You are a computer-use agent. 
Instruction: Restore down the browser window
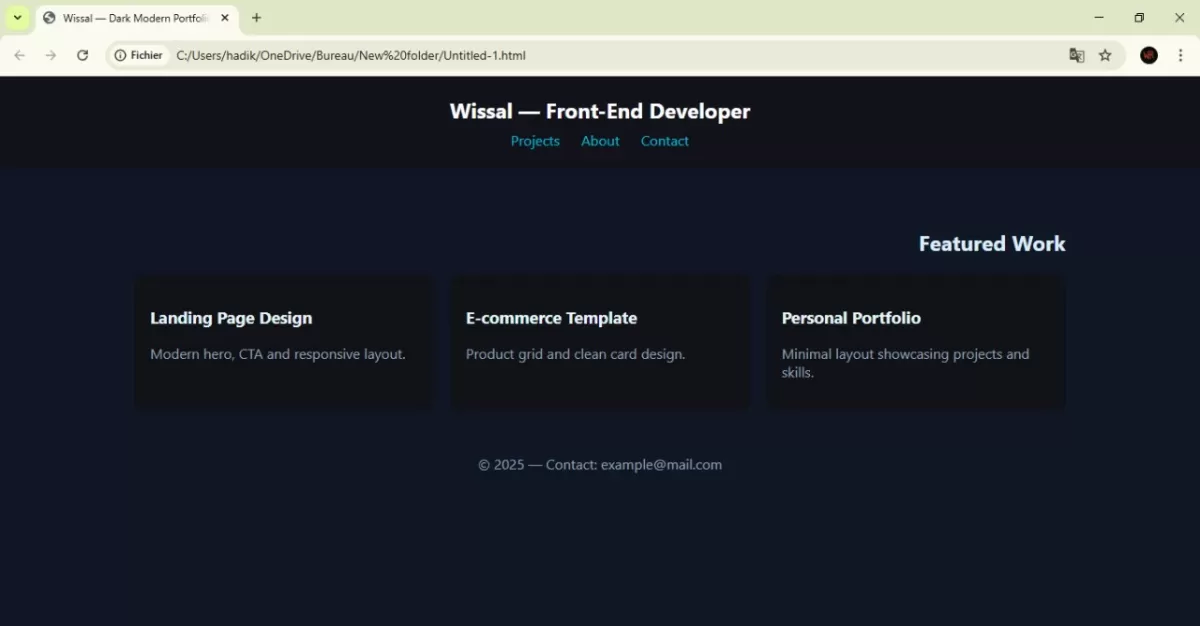pos(1138,18)
